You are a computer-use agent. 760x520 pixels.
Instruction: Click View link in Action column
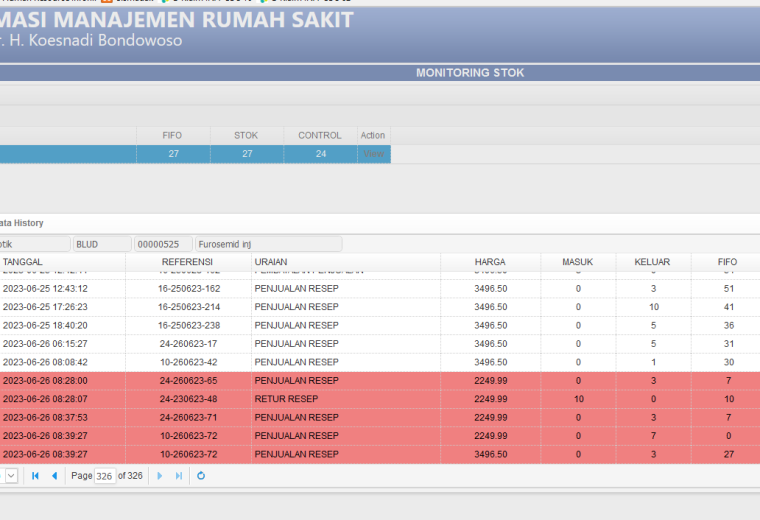coord(373,154)
